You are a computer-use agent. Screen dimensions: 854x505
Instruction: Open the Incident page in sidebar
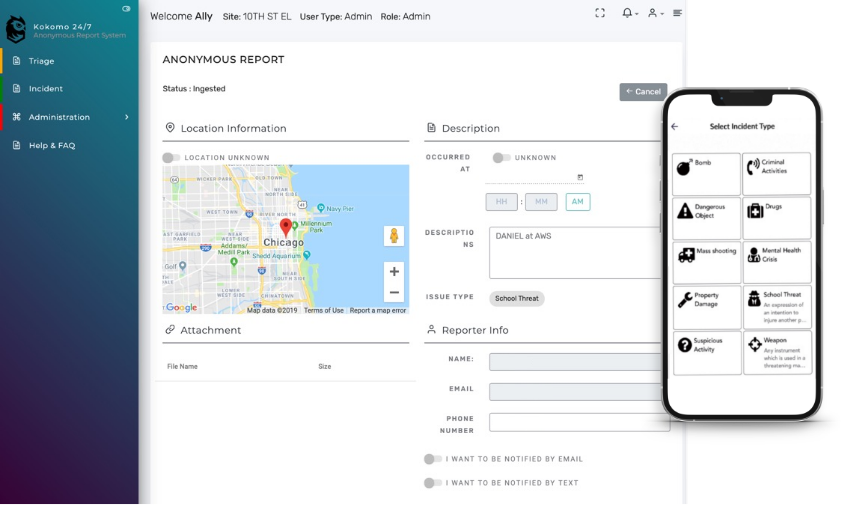pyautogui.click(x=46, y=89)
